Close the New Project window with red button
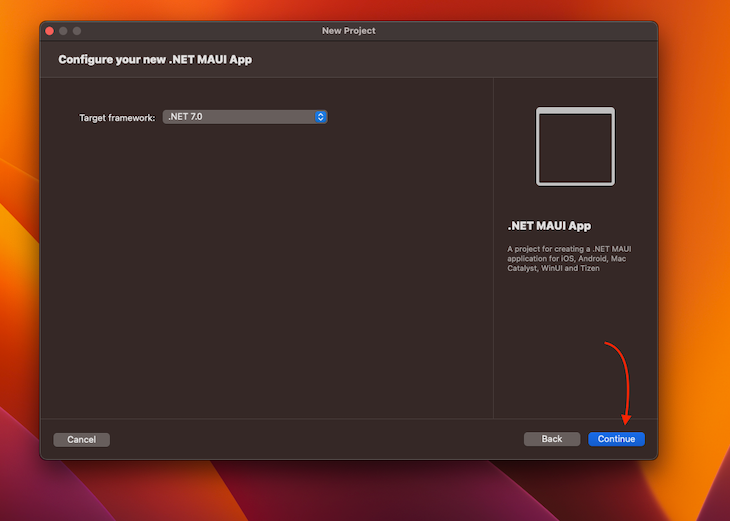 tap(50, 31)
